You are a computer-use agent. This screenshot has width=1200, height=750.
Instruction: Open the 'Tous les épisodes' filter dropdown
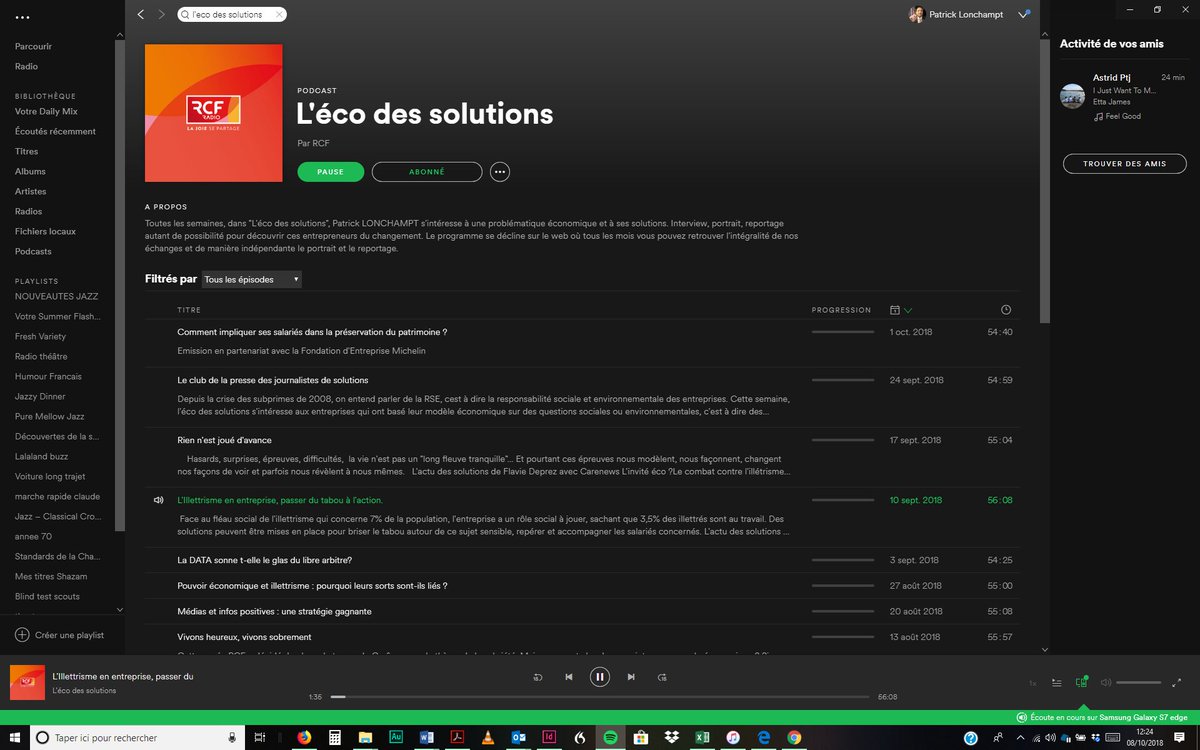click(x=251, y=280)
